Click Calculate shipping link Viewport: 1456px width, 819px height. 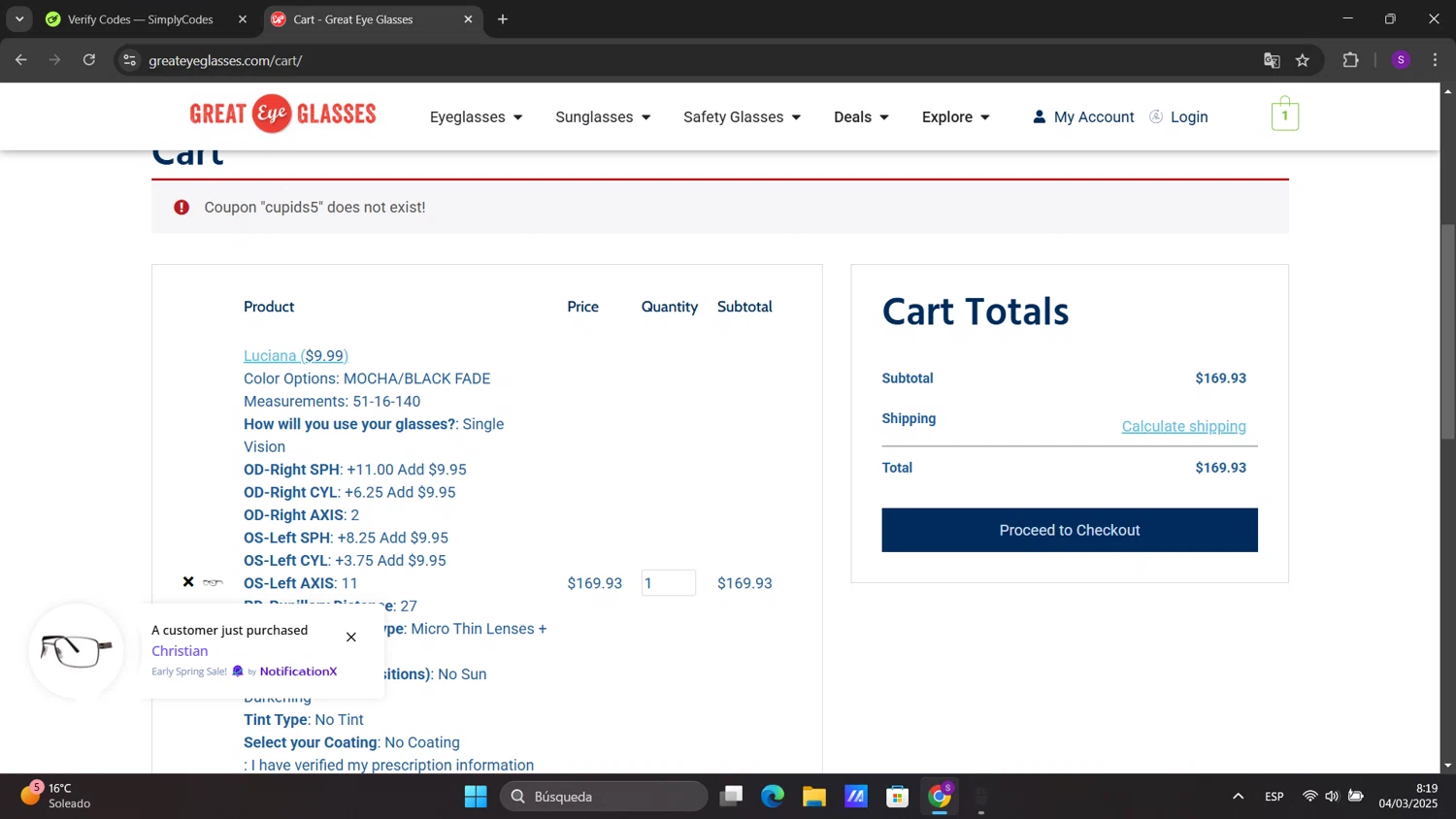[x=1183, y=426]
